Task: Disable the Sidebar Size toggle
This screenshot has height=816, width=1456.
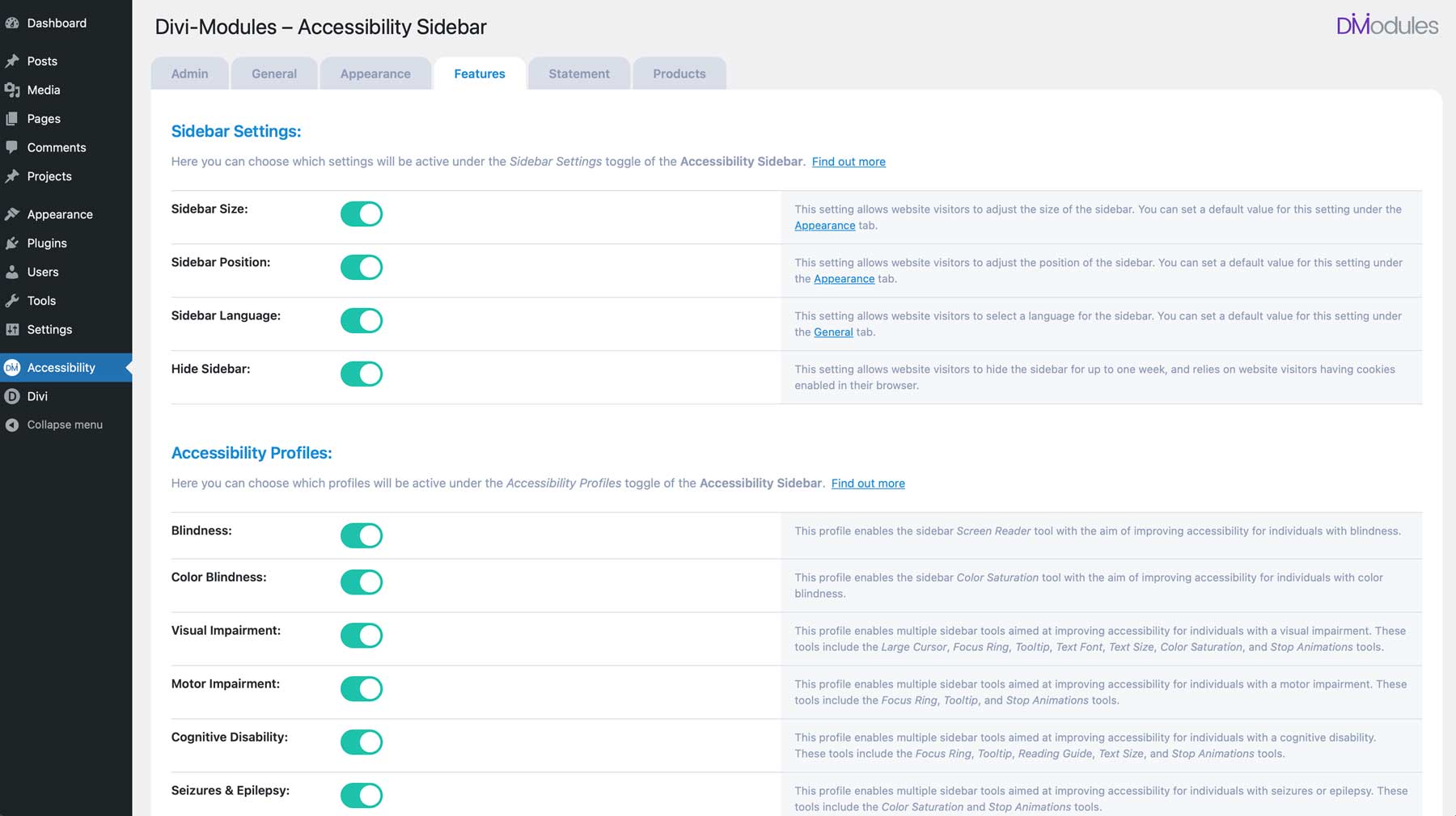Action: 361,214
